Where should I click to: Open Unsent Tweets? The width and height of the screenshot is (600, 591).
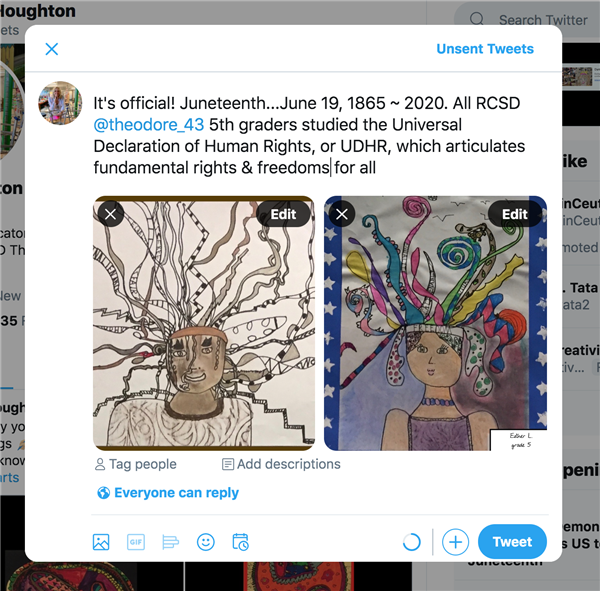pos(485,49)
